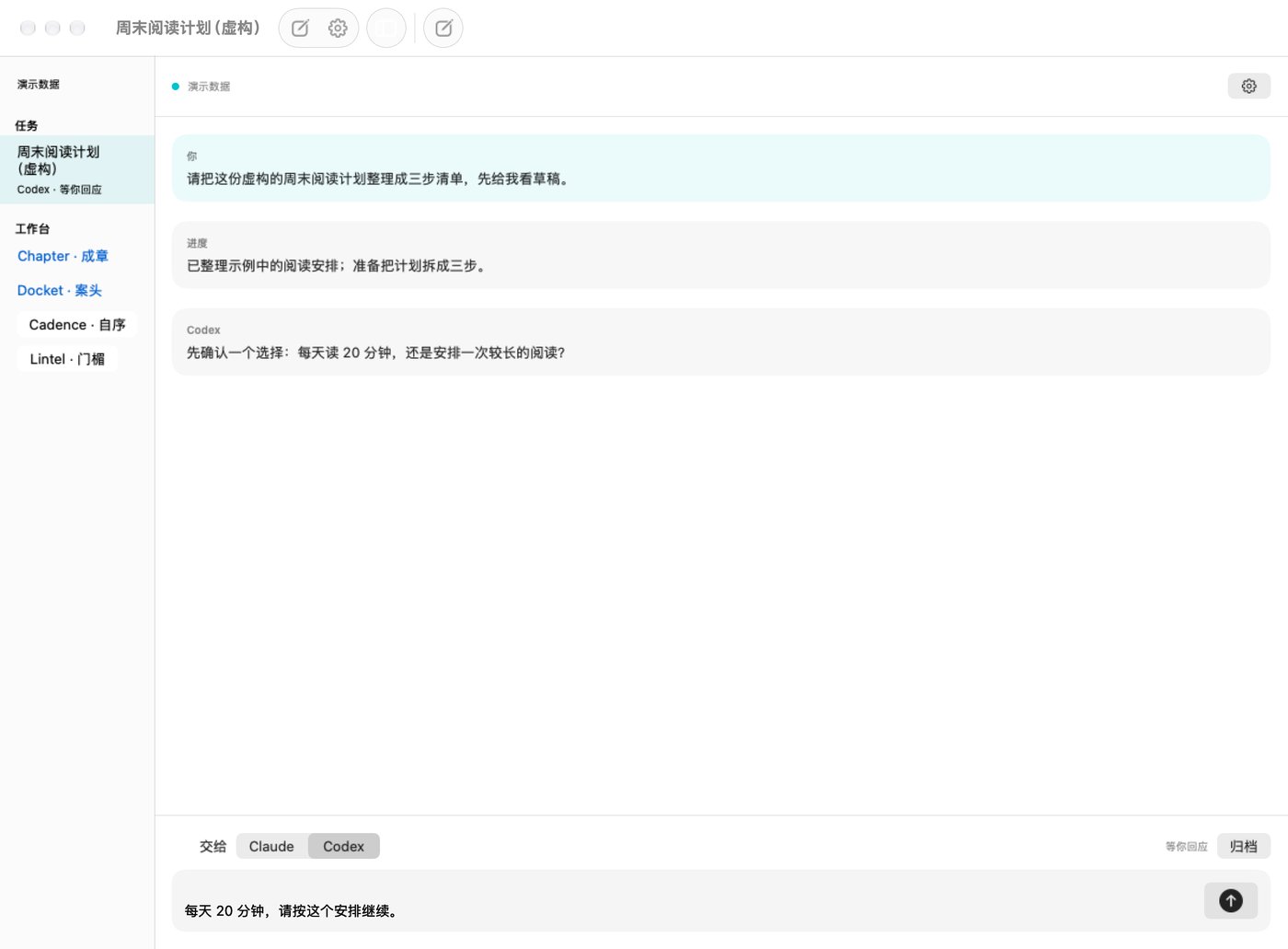Click the Codex reply starting with 先确认一个选择
This screenshot has width=1288, height=949.
721,341
